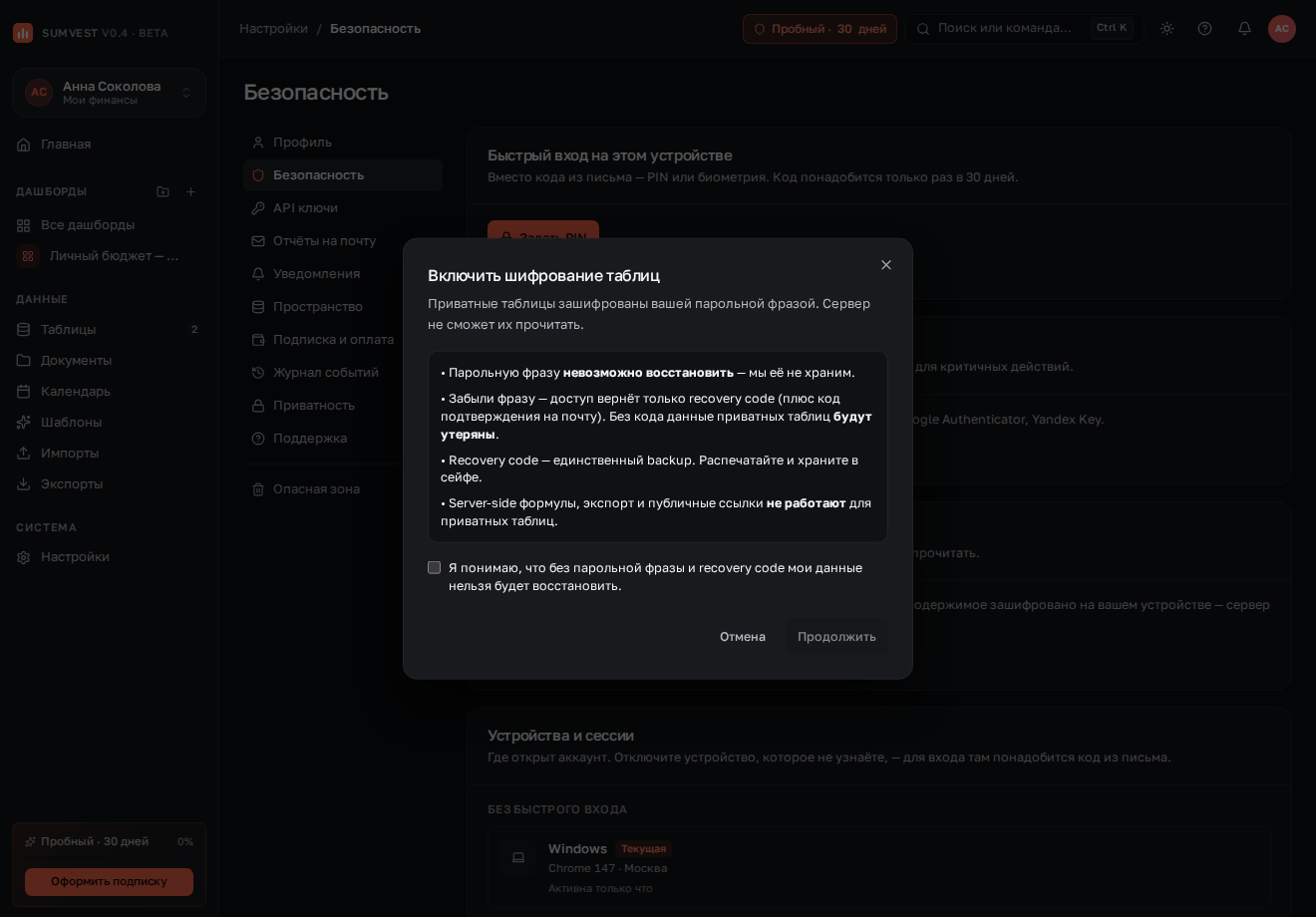Open the notifications bell icon
Viewport: 1316px width, 917px height.
click(1244, 28)
